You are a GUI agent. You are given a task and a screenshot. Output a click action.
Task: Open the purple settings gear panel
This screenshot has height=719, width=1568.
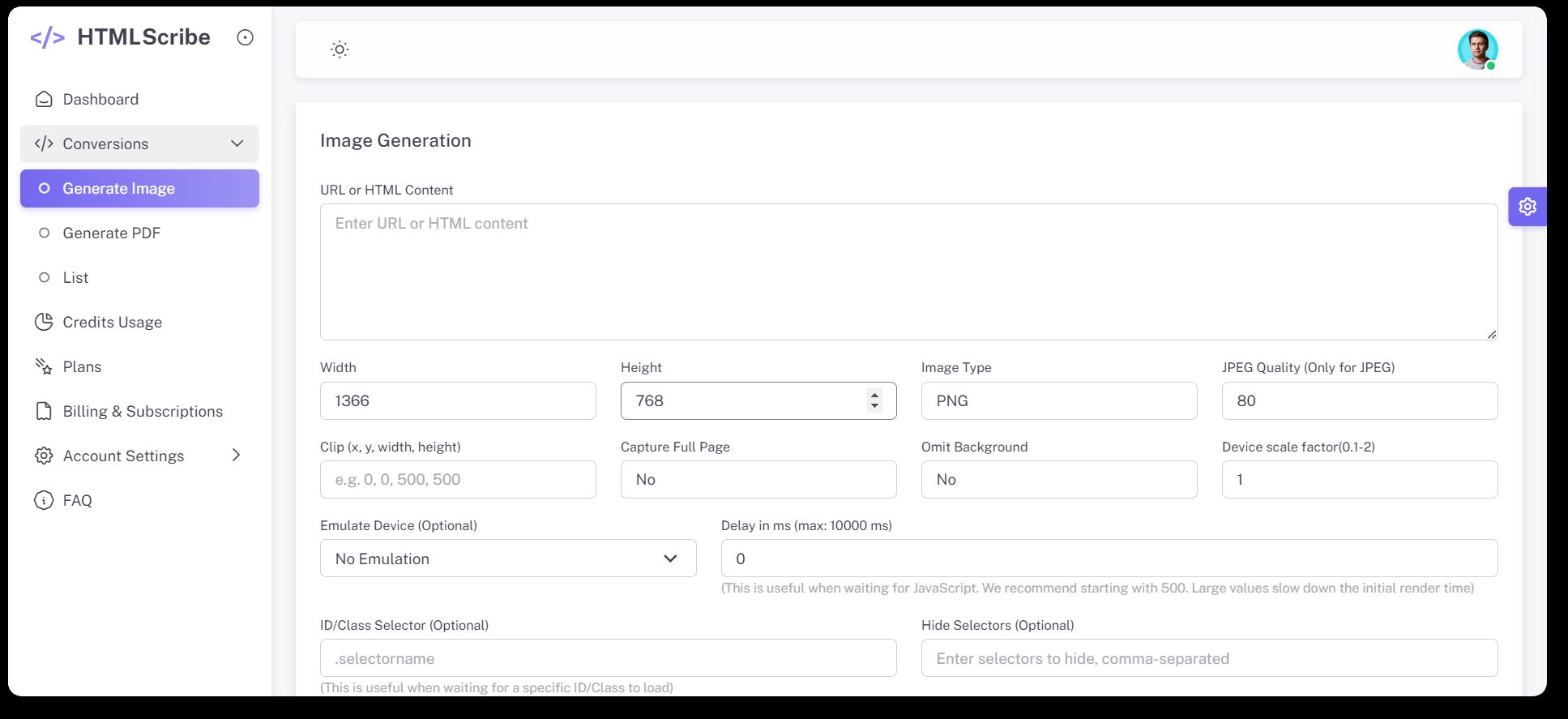(1527, 207)
